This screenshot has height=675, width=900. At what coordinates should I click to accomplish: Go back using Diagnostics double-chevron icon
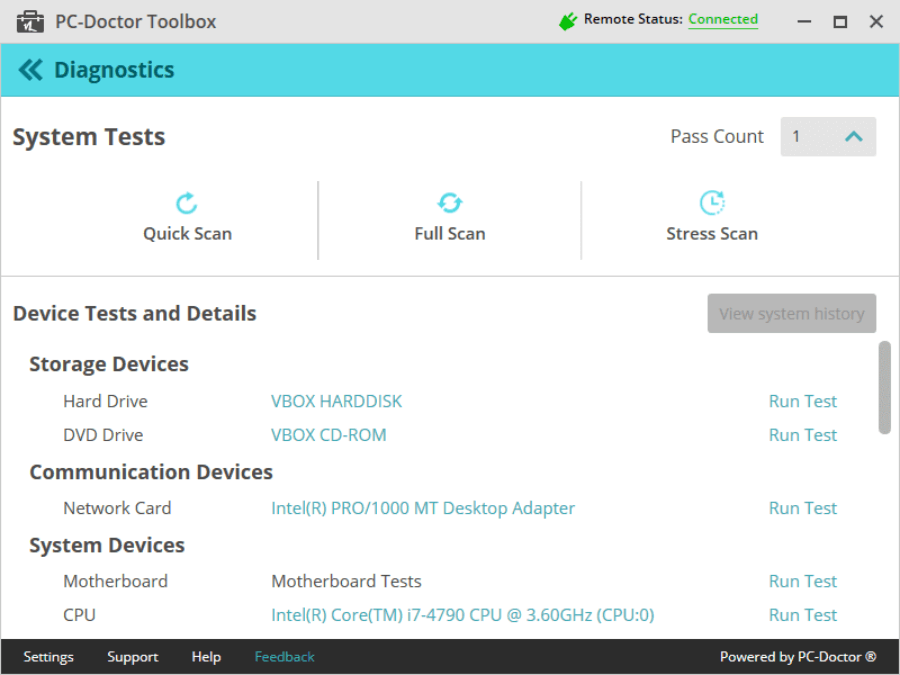[x=31, y=70]
